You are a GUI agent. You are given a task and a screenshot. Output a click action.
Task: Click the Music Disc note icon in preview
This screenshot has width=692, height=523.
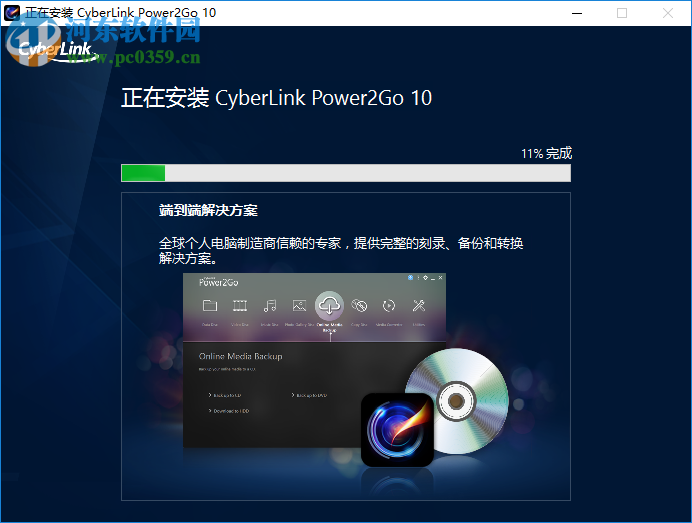point(270,305)
